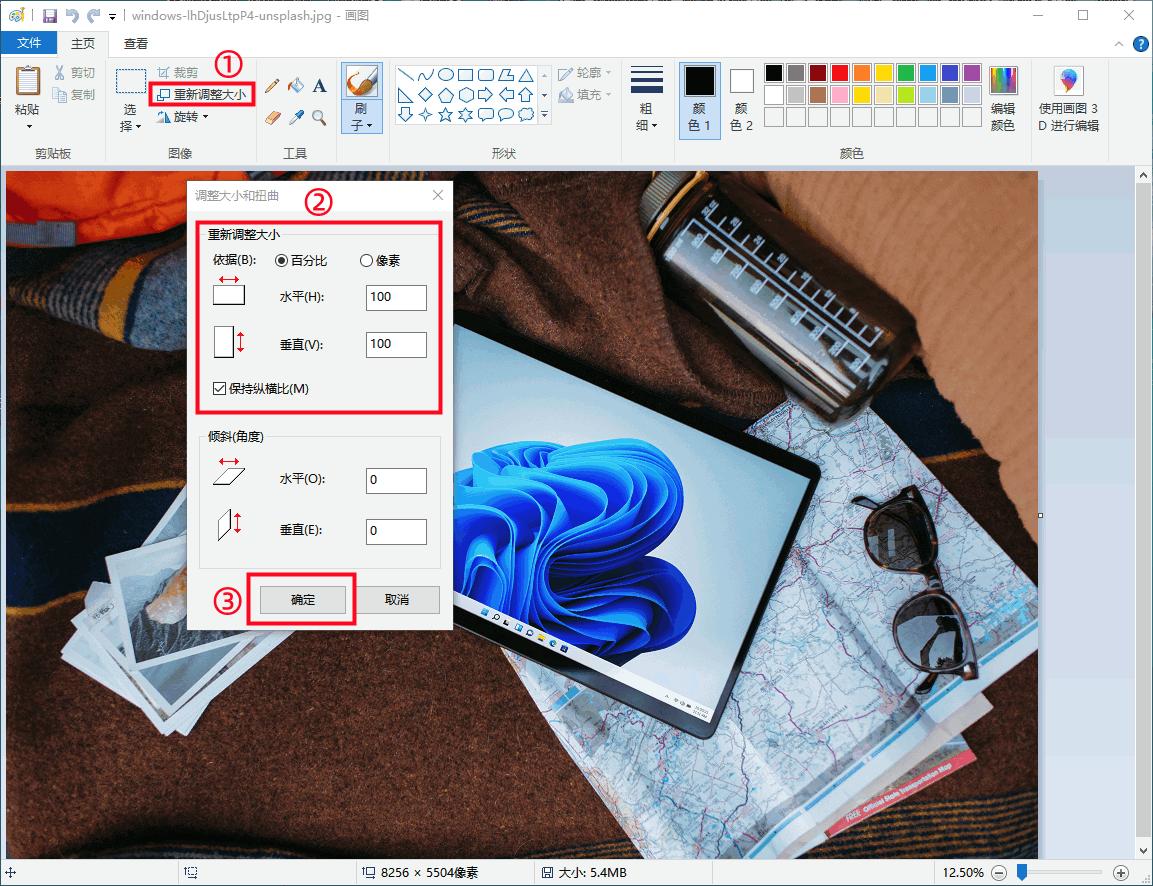Select the Color picker eyedropper tool
The image size is (1153, 886).
[296, 118]
